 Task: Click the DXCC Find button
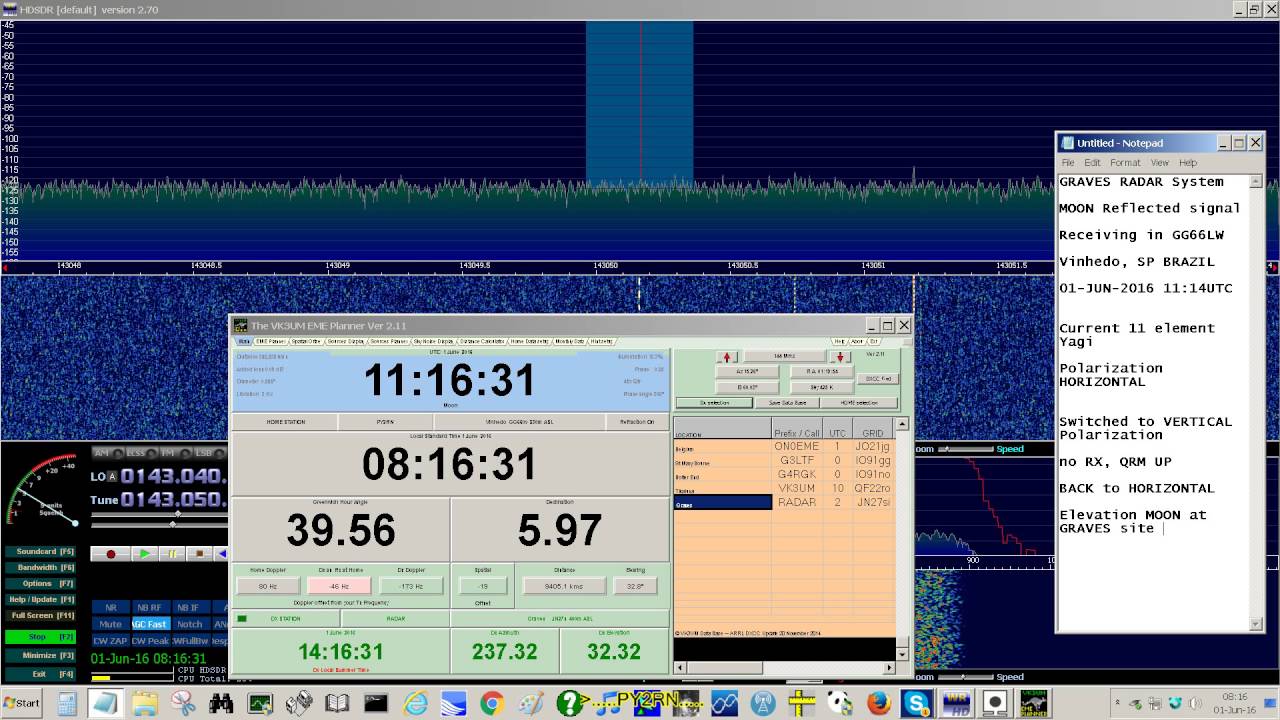coord(877,379)
